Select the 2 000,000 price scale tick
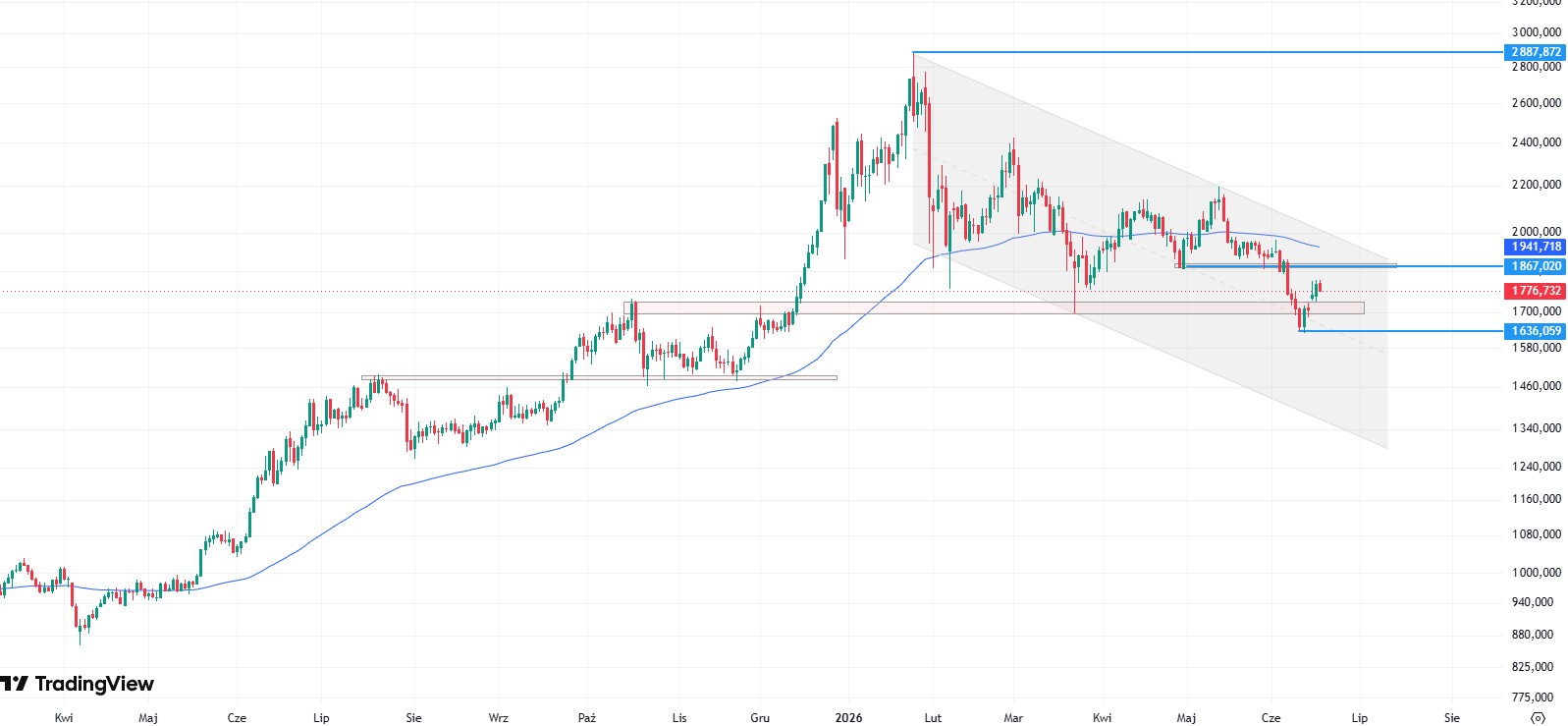 1536,232
